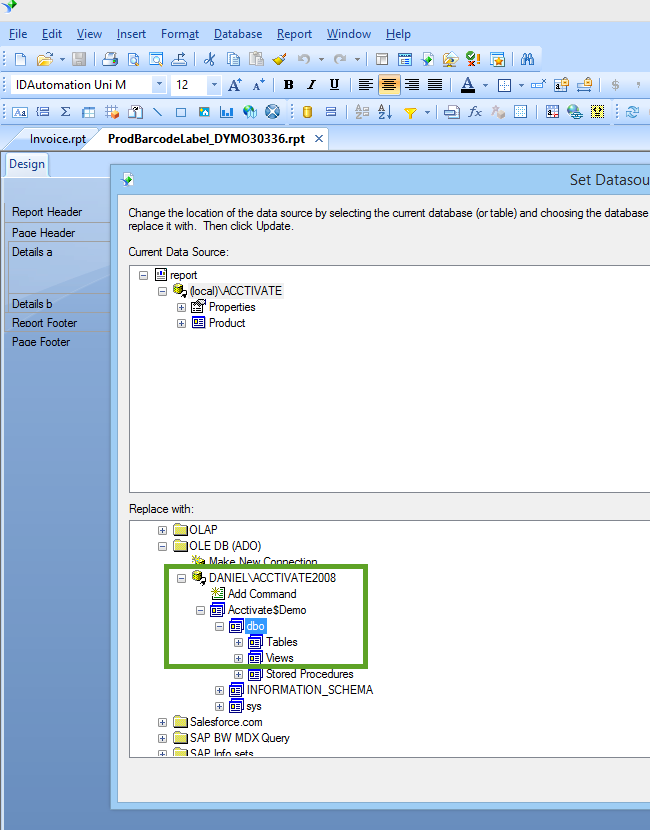Toggle underline formatting
The image size is (650, 830).
point(334,85)
